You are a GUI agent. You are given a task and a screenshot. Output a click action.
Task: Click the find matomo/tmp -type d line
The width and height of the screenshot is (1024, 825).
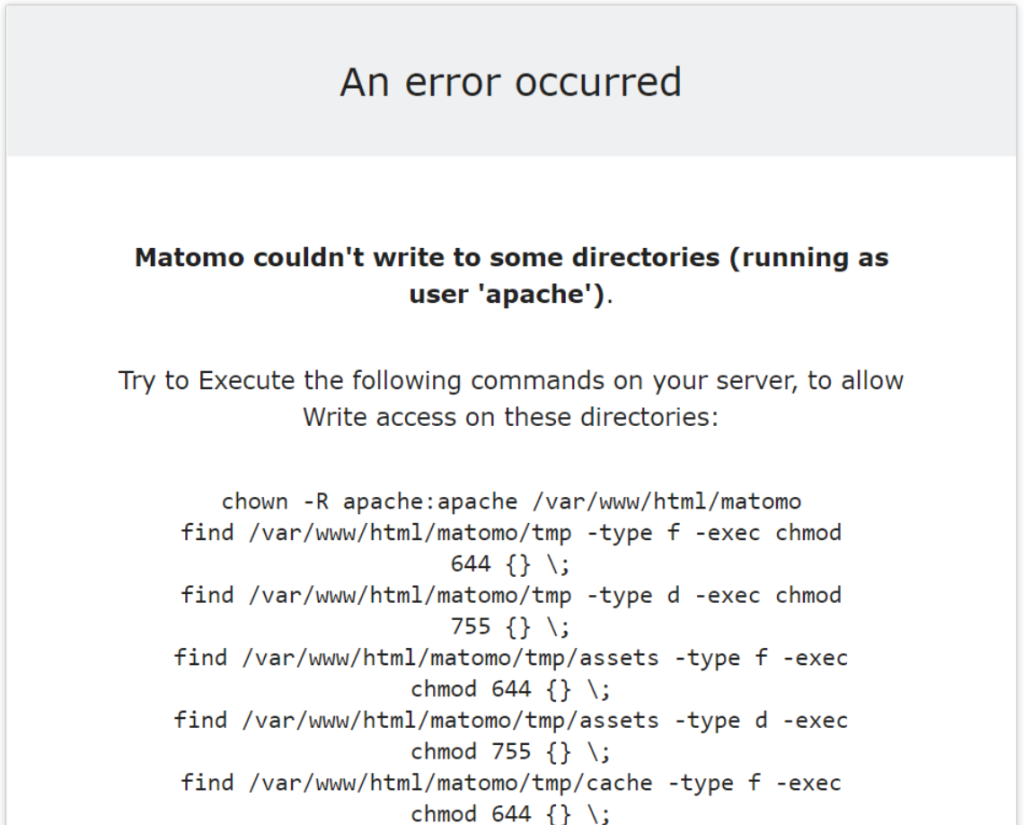click(511, 596)
